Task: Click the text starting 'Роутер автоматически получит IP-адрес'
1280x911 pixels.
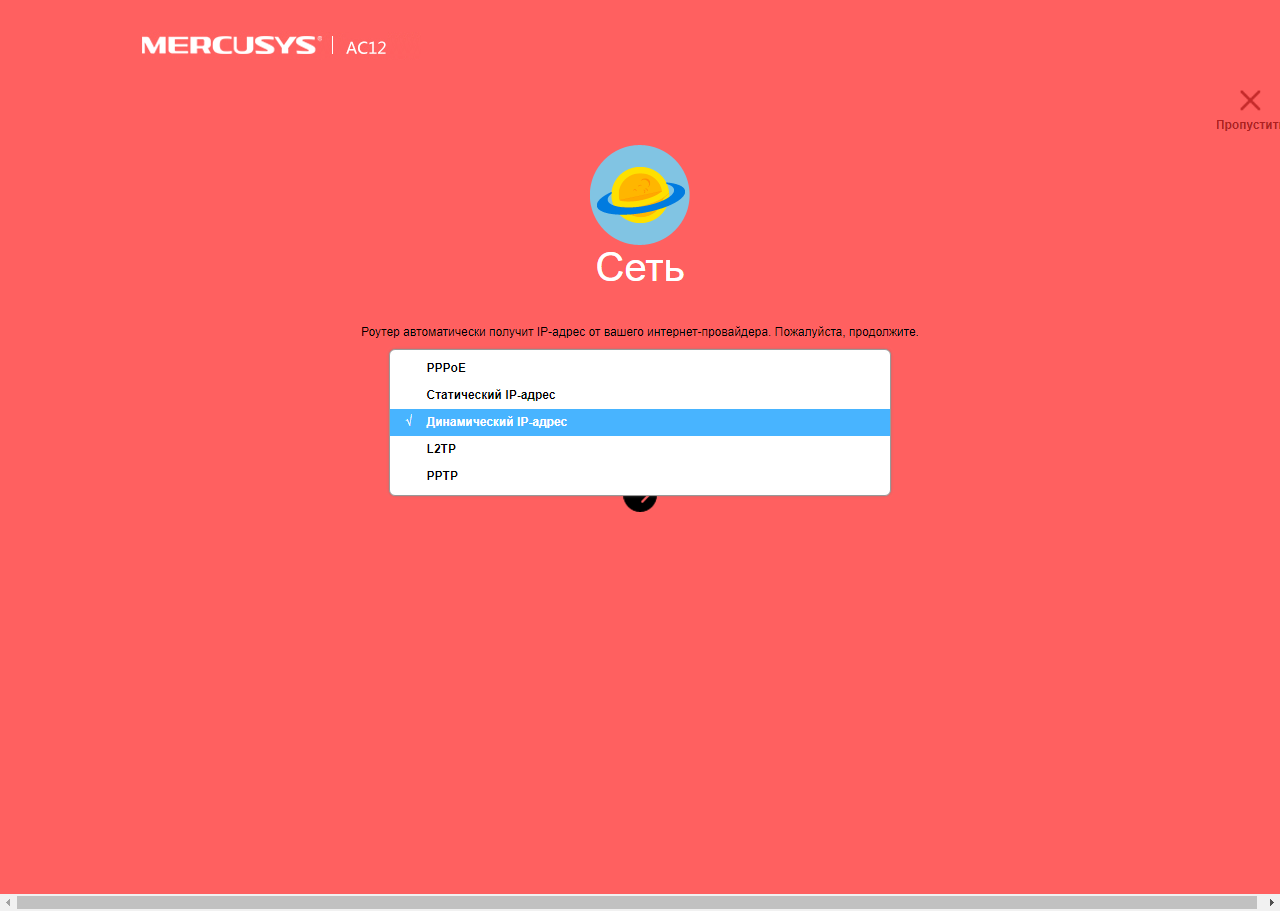Action: tap(640, 332)
